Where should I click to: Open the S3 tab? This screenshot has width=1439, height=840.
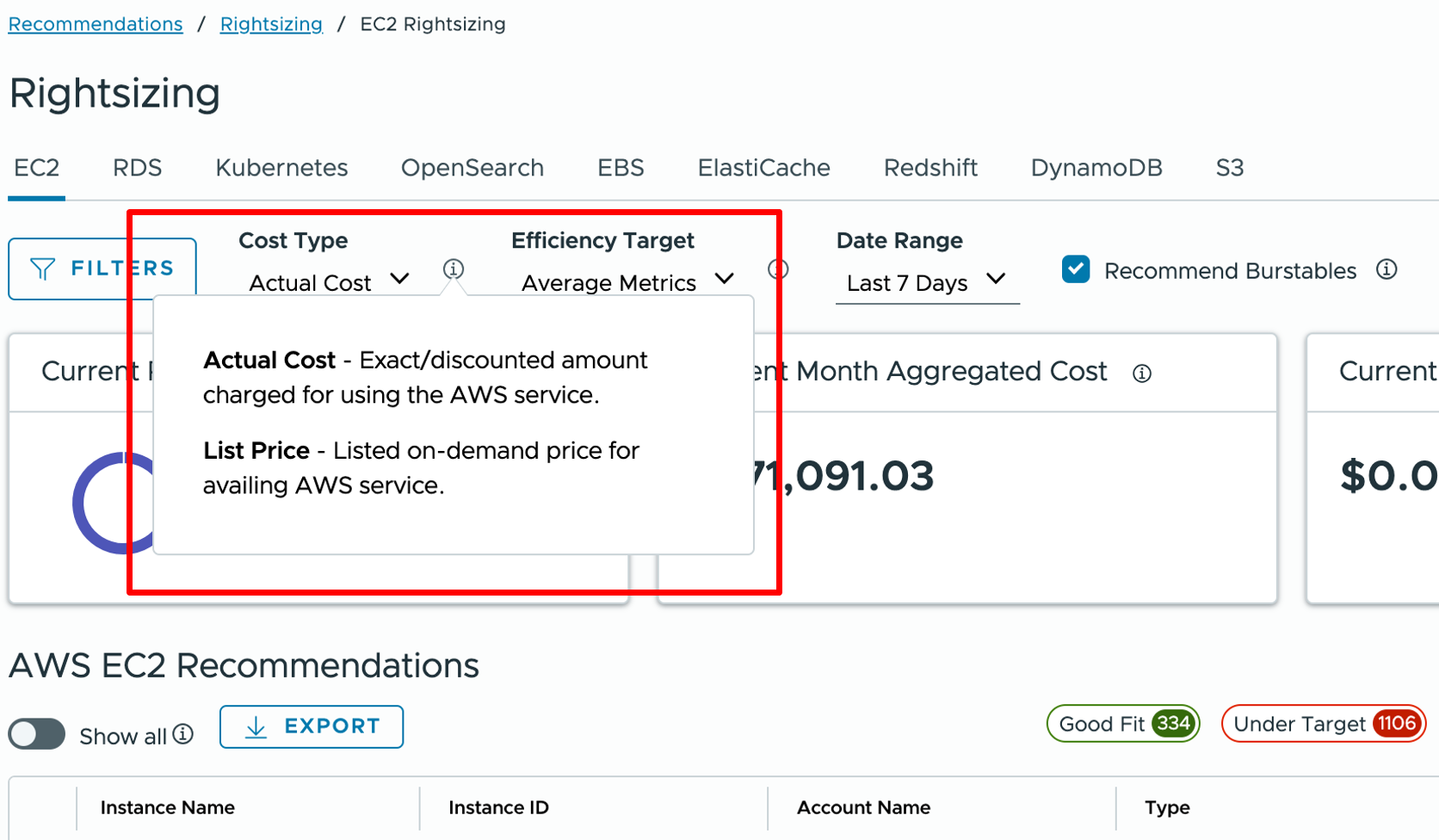click(x=1229, y=168)
